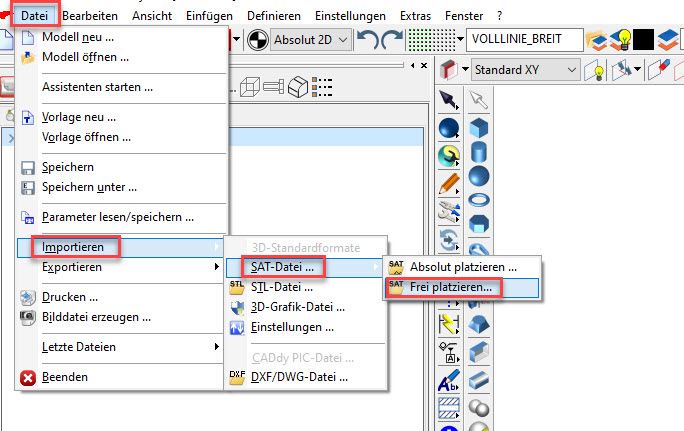The height and width of the screenshot is (431, 684).
Task: Close the left panel with the x
Action: [424, 65]
